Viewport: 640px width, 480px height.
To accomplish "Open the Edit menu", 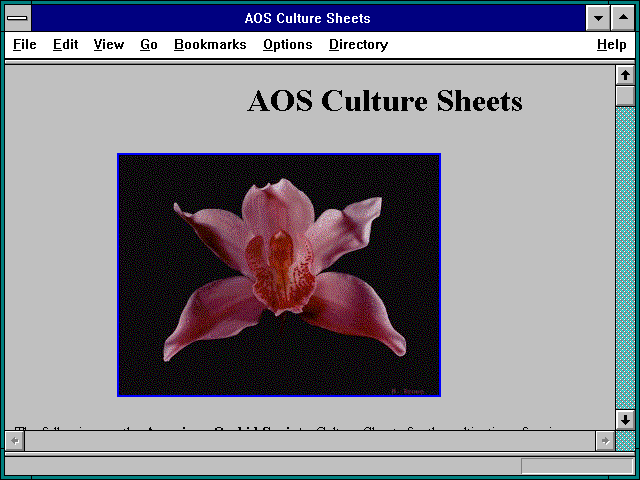I will pos(65,44).
